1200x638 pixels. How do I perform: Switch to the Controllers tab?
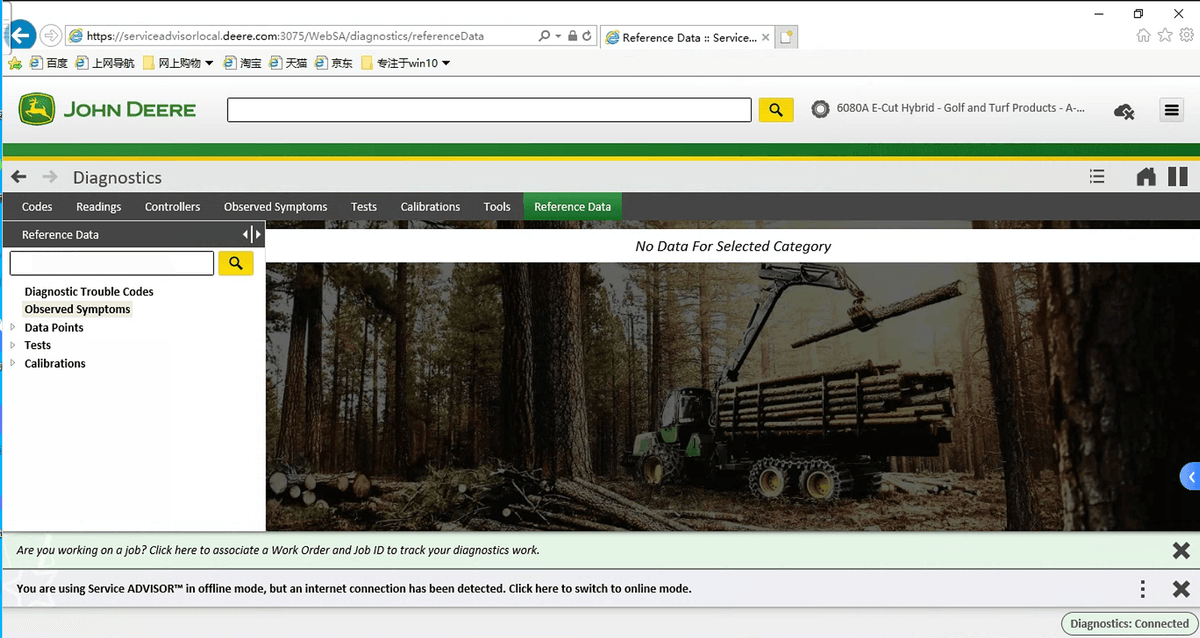tap(172, 207)
